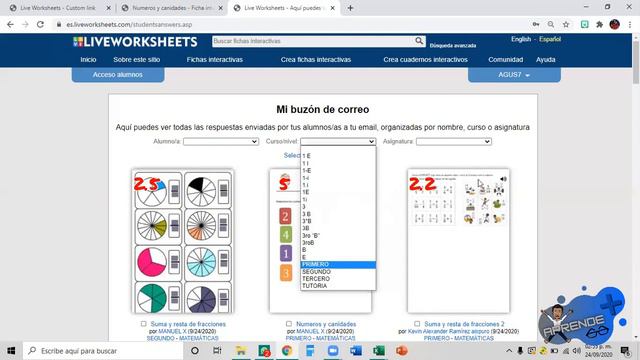Select TERCERO in the course list
The height and width of the screenshot is (360, 640).
[x=338, y=279]
